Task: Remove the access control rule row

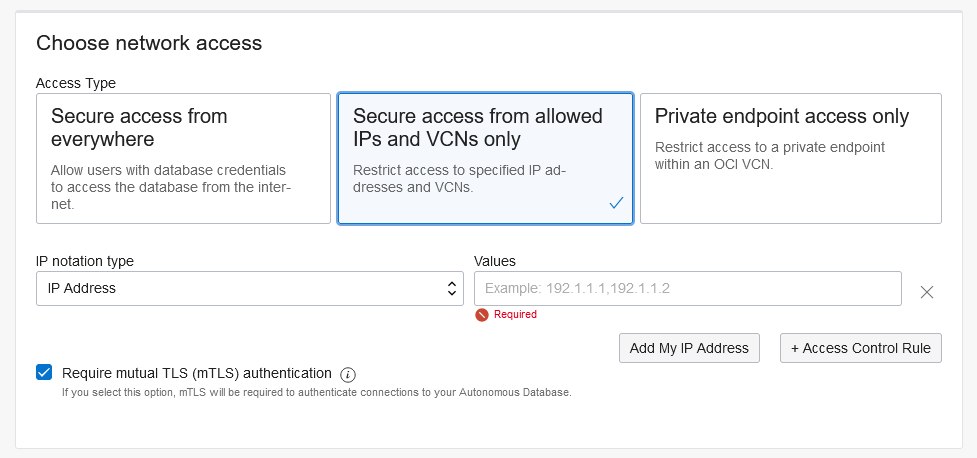Action: (927, 292)
